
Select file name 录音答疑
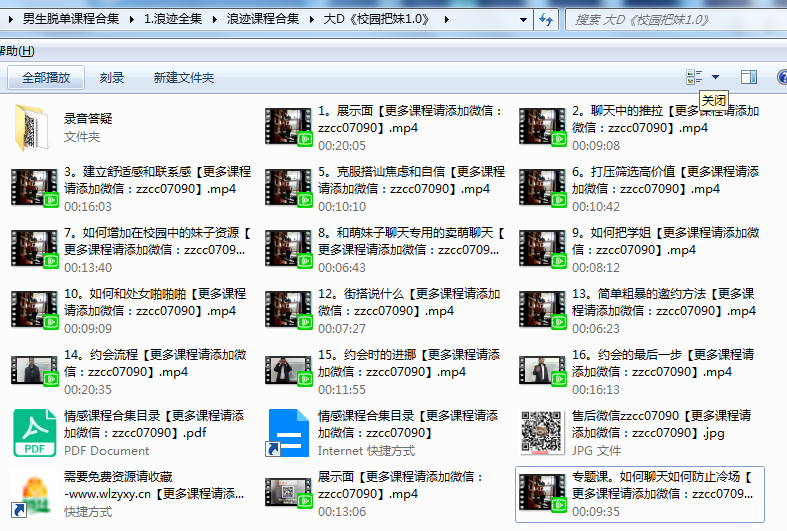pos(88,118)
